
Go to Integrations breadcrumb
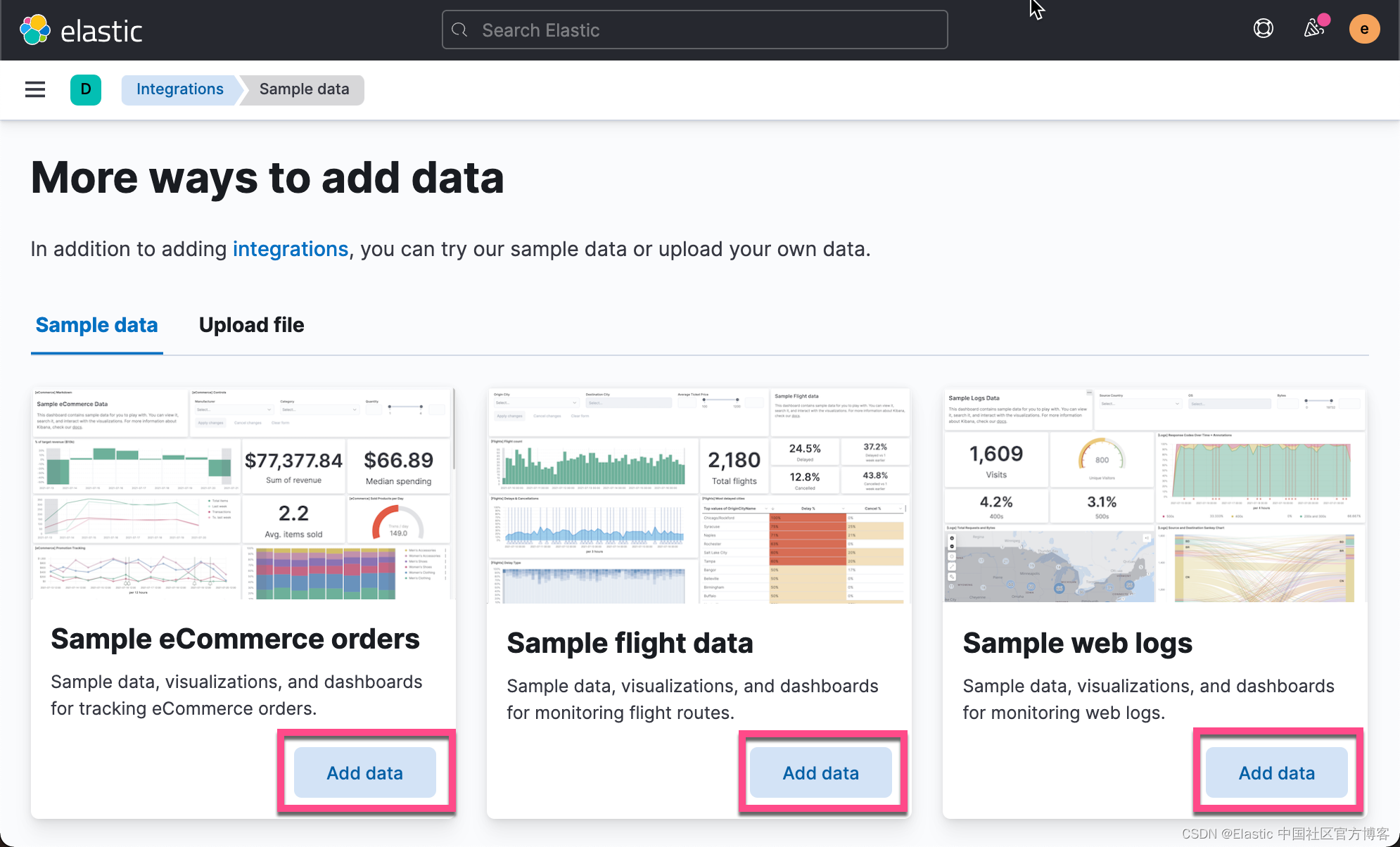(179, 89)
